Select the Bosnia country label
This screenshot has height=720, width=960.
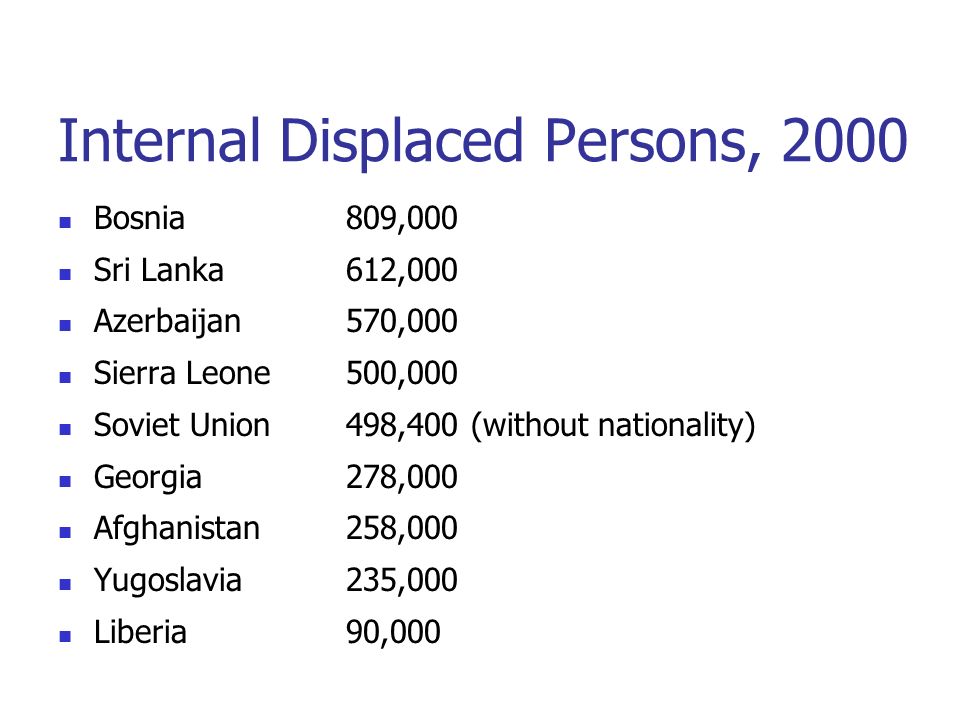pyautogui.click(x=139, y=218)
